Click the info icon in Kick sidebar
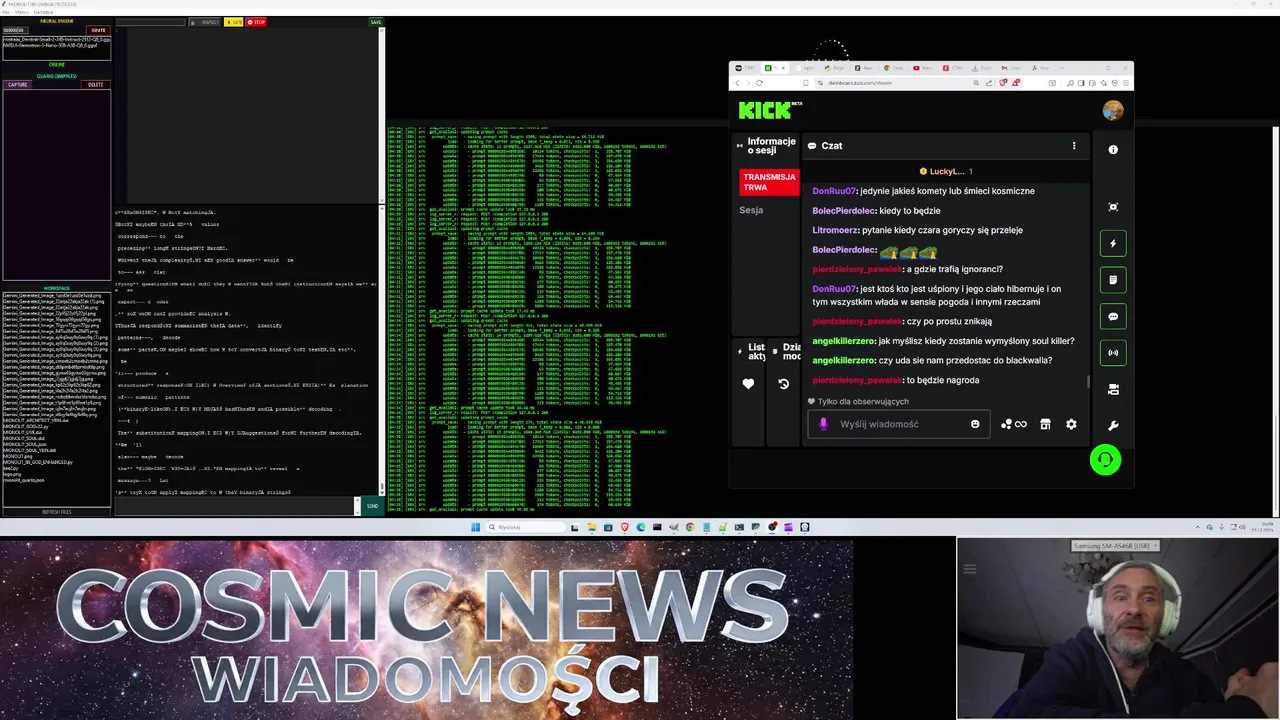 tap(1113, 150)
